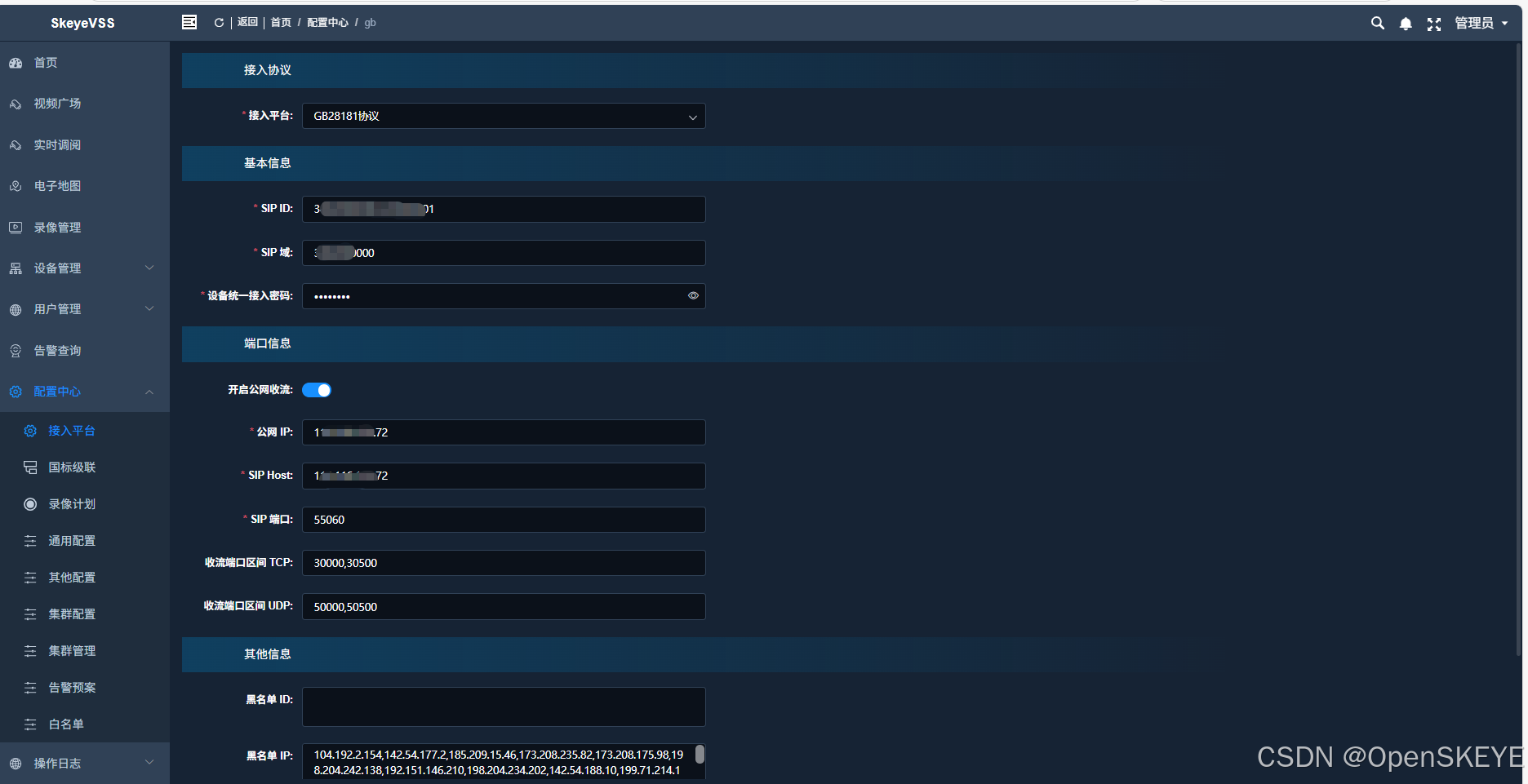Click the 告警查询 icon in the sidebar
The width and height of the screenshot is (1528, 784).
[x=16, y=351]
